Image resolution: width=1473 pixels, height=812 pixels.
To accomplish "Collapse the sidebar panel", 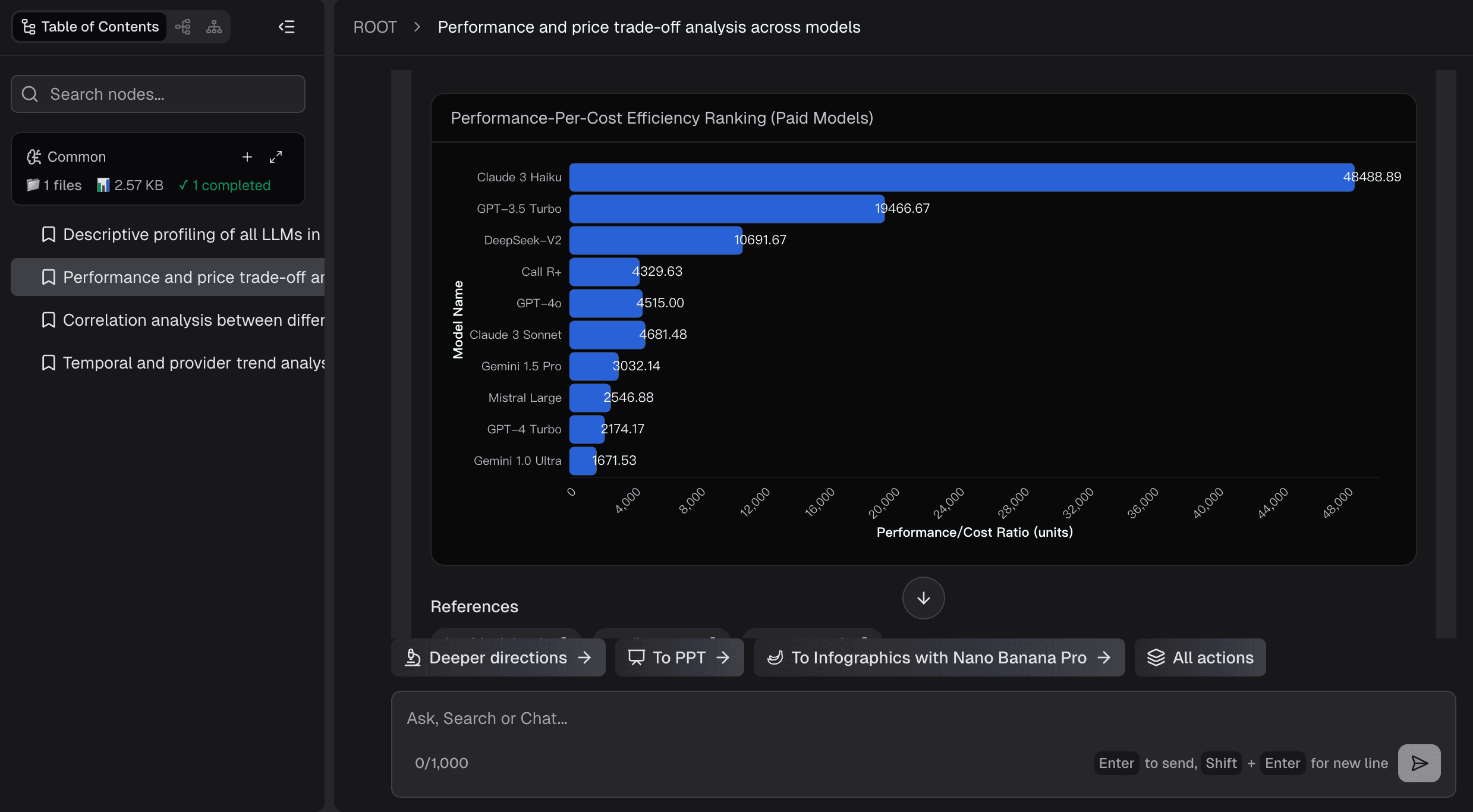I will click(287, 27).
